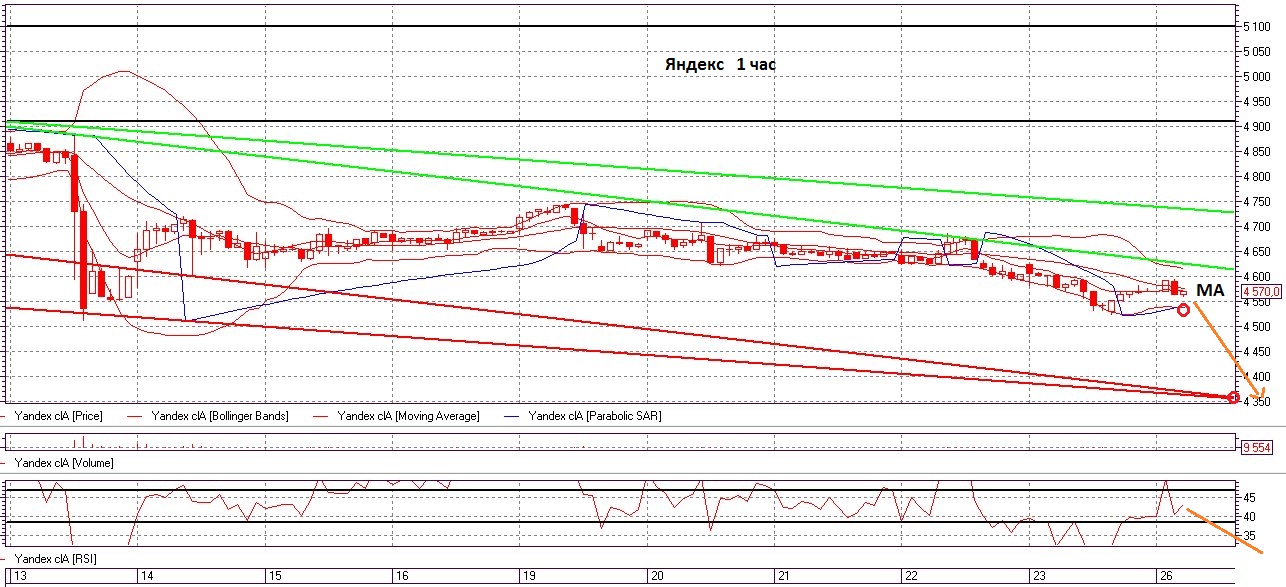The image size is (1286, 587).
Task: Click date label 14 on time axis
Action: (147, 576)
